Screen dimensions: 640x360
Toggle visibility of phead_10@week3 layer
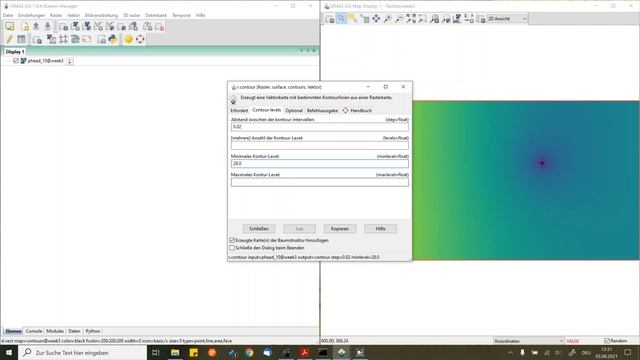[x=16, y=61]
